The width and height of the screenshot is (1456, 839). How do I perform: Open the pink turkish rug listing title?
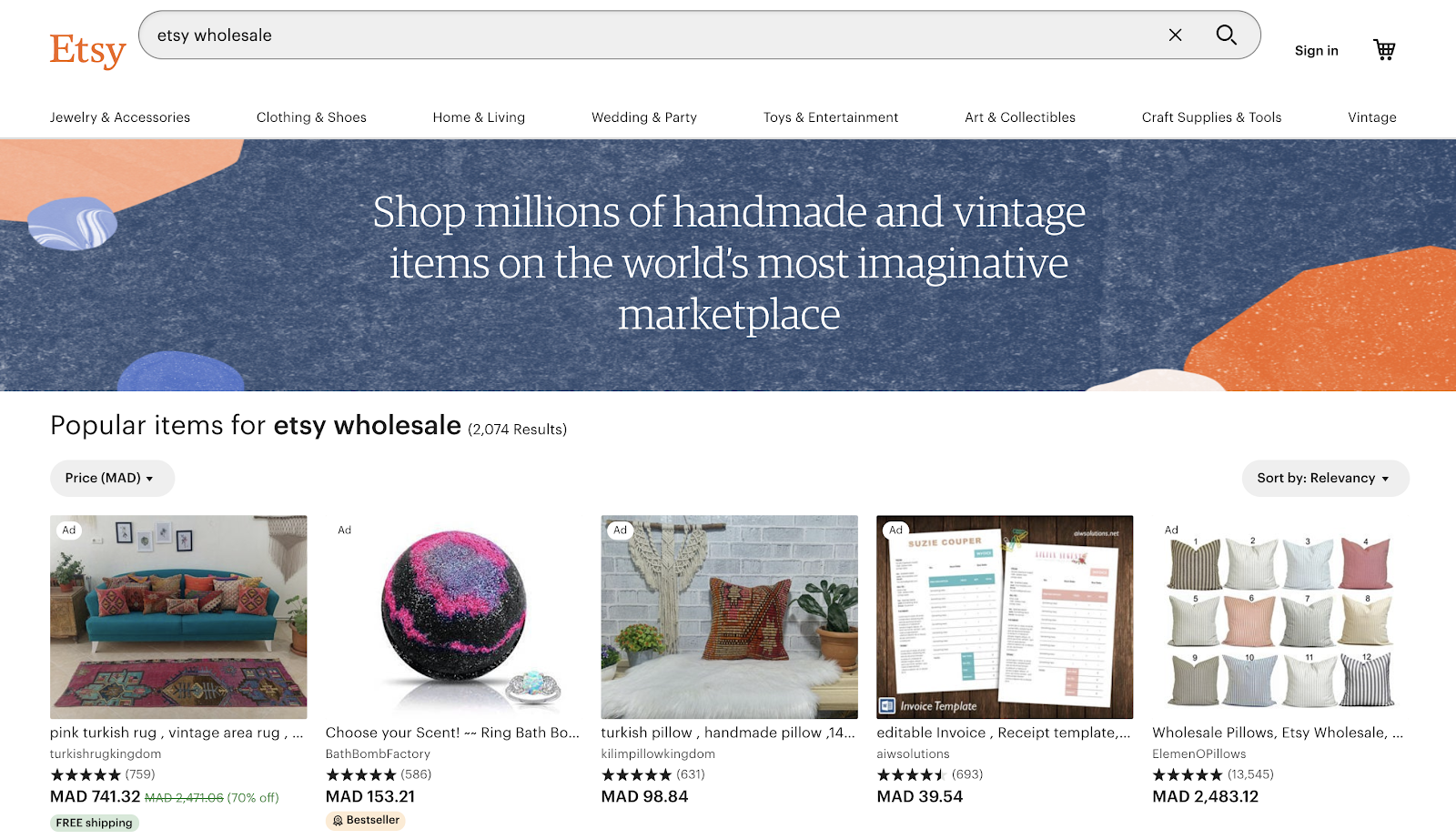(177, 733)
